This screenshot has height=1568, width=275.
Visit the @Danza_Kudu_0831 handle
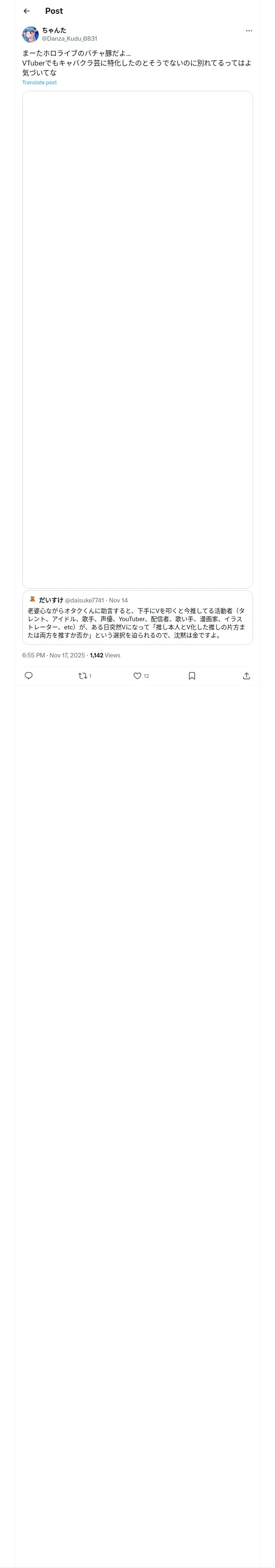coord(69,38)
